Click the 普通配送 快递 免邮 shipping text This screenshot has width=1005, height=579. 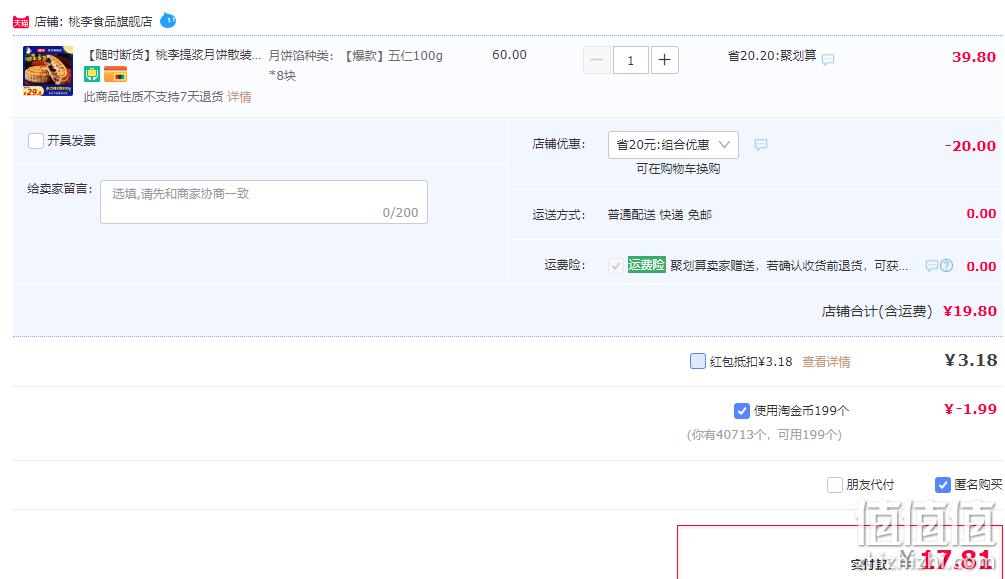pos(660,215)
